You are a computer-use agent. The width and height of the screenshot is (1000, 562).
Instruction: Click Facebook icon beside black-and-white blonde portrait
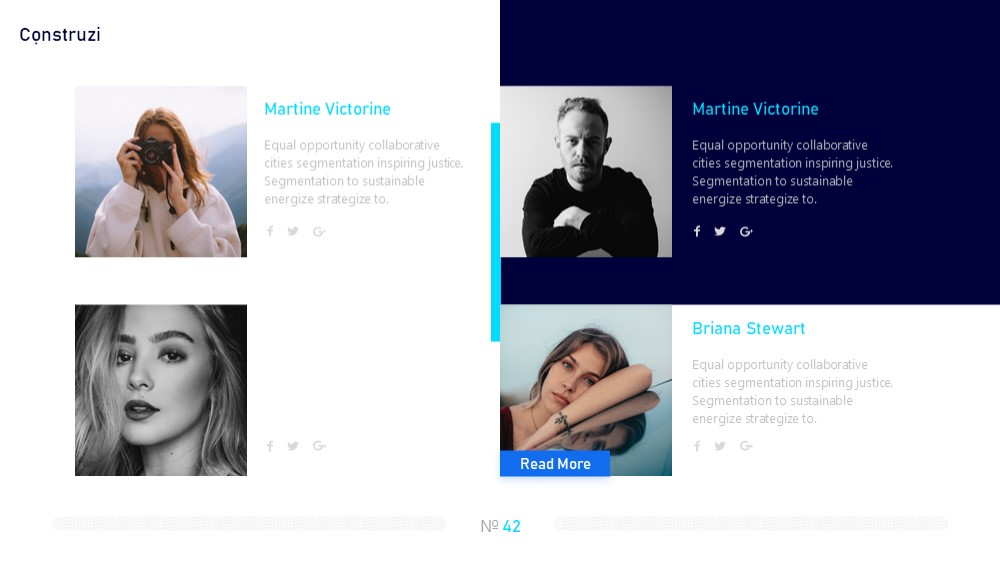[270, 446]
